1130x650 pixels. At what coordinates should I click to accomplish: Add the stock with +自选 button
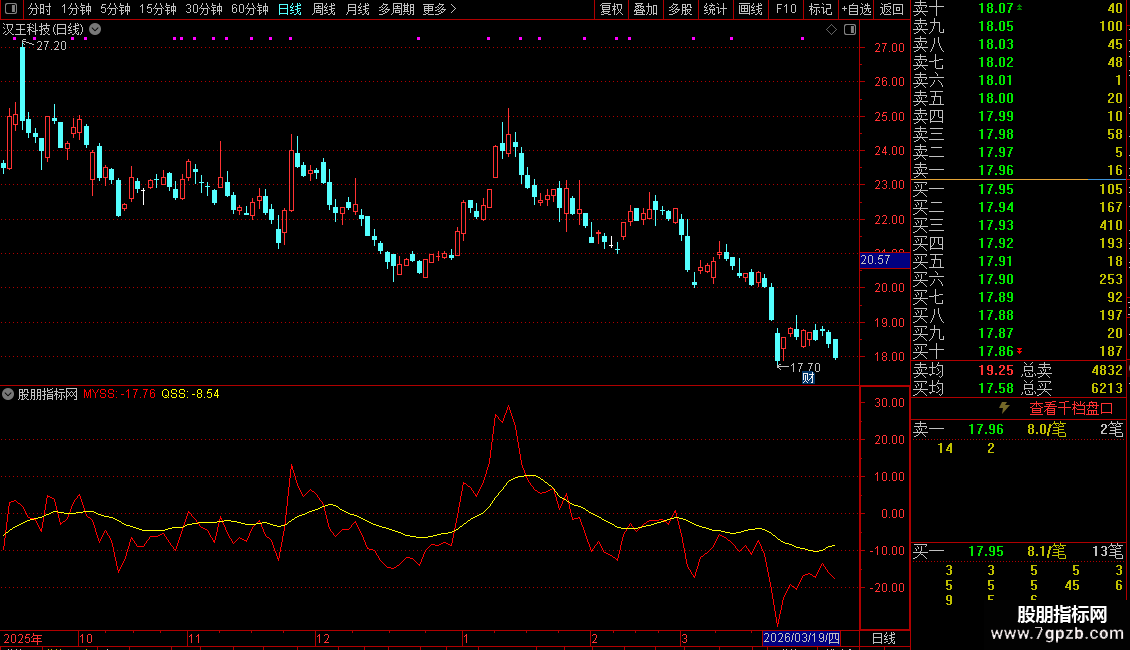coord(856,9)
